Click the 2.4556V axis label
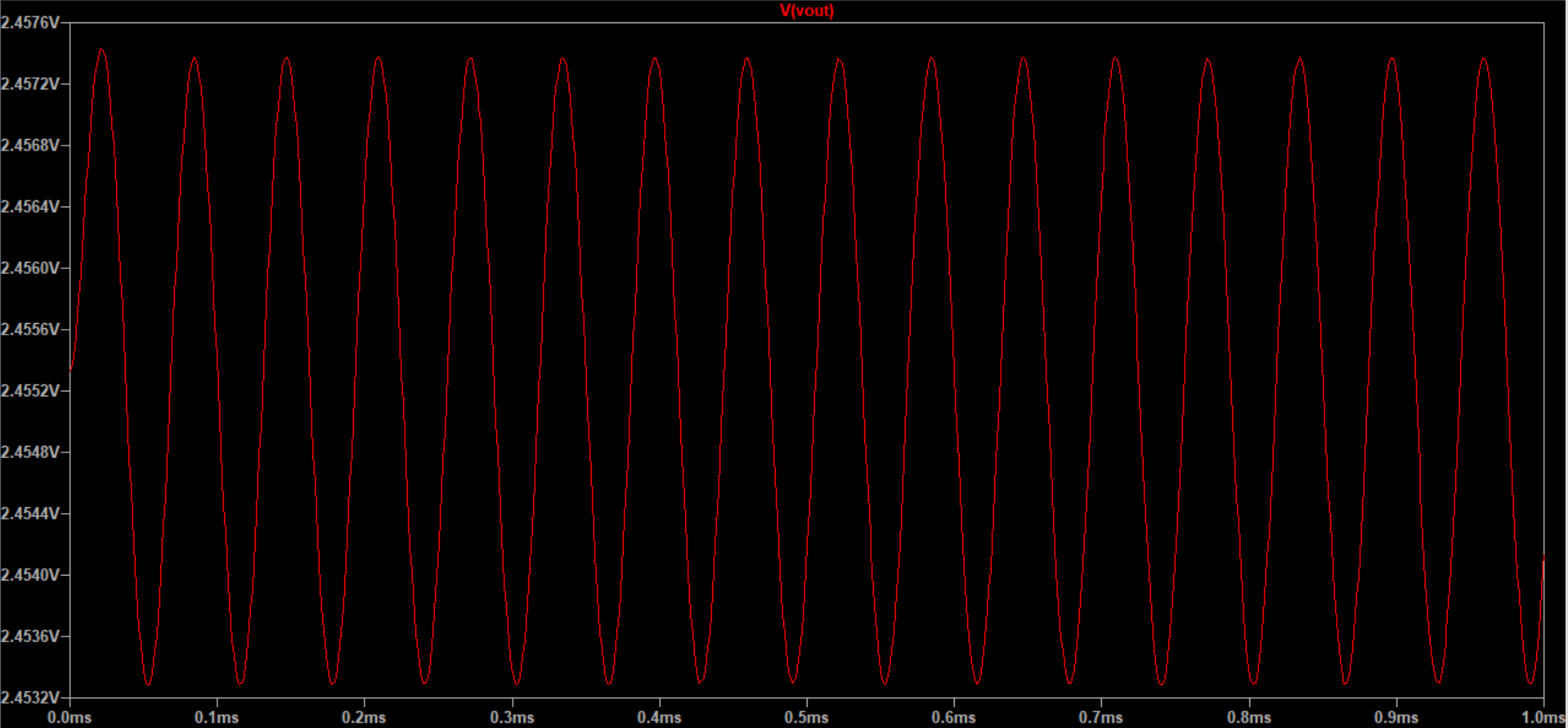This screenshot has width=1568, height=728. 30,330
